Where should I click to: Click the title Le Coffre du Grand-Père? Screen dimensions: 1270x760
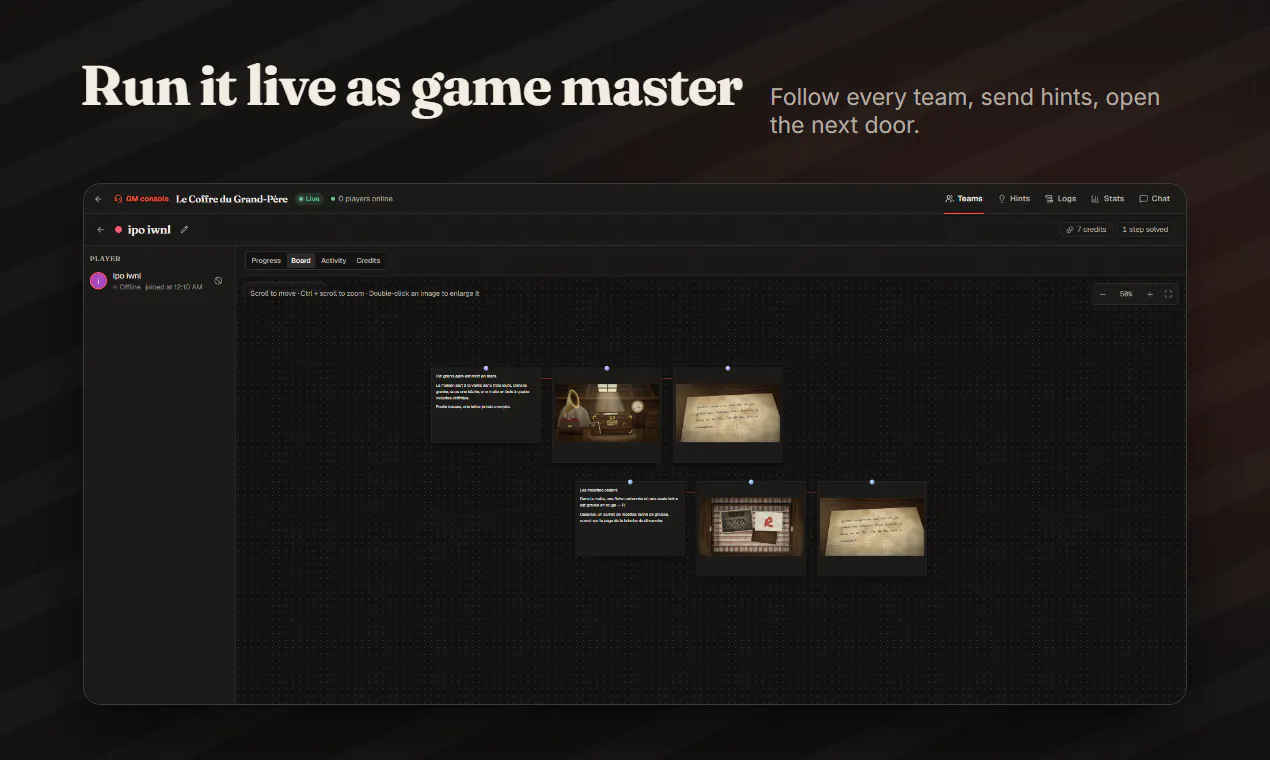click(232, 199)
